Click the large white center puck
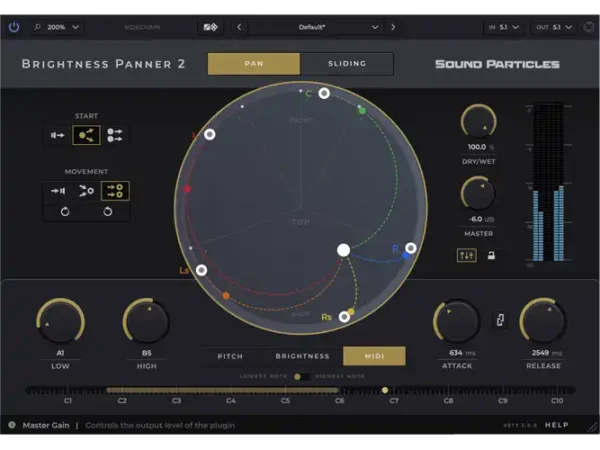The height and width of the screenshot is (450, 600). (344, 250)
